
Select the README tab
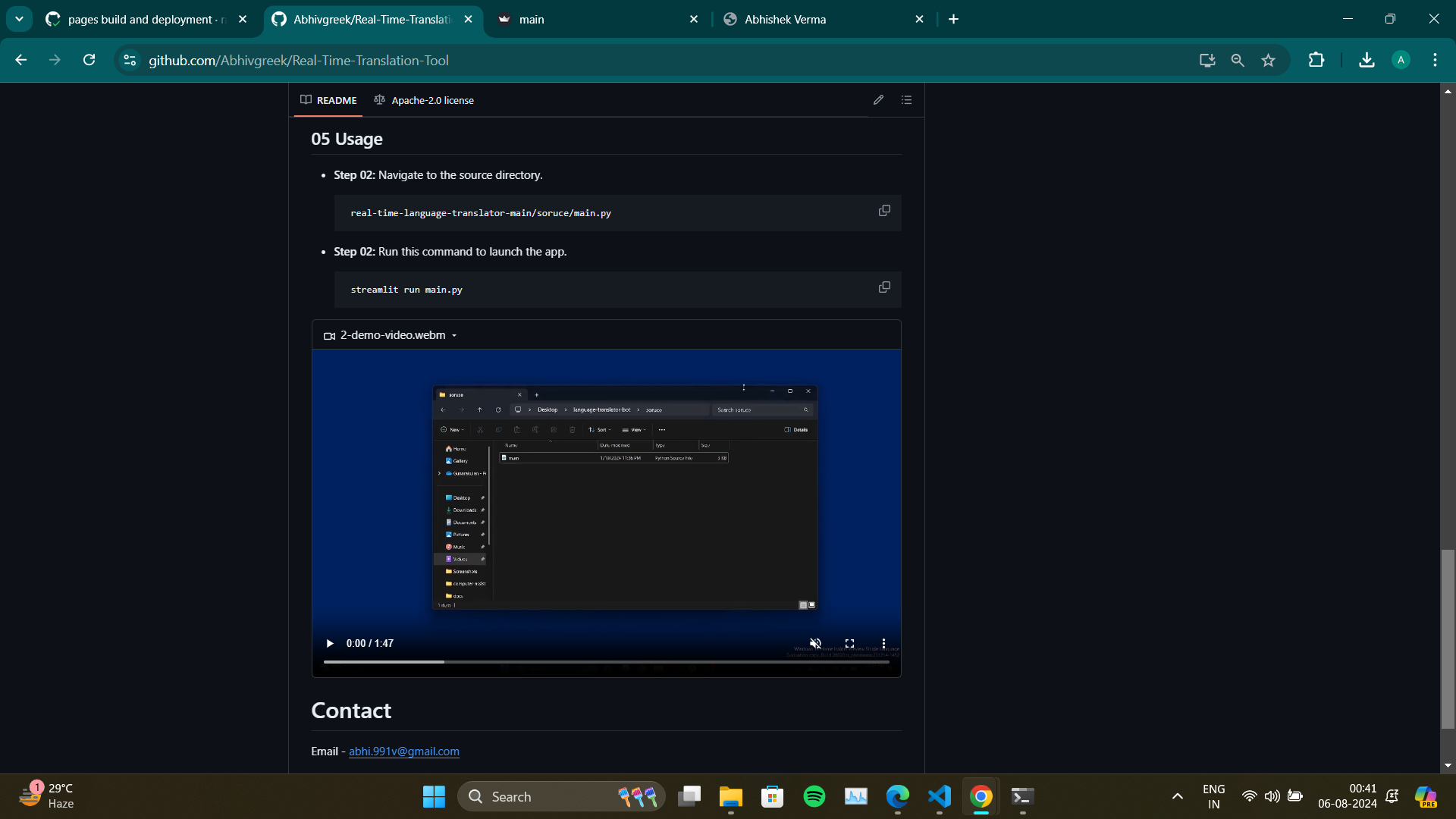pyautogui.click(x=328, y=100)
